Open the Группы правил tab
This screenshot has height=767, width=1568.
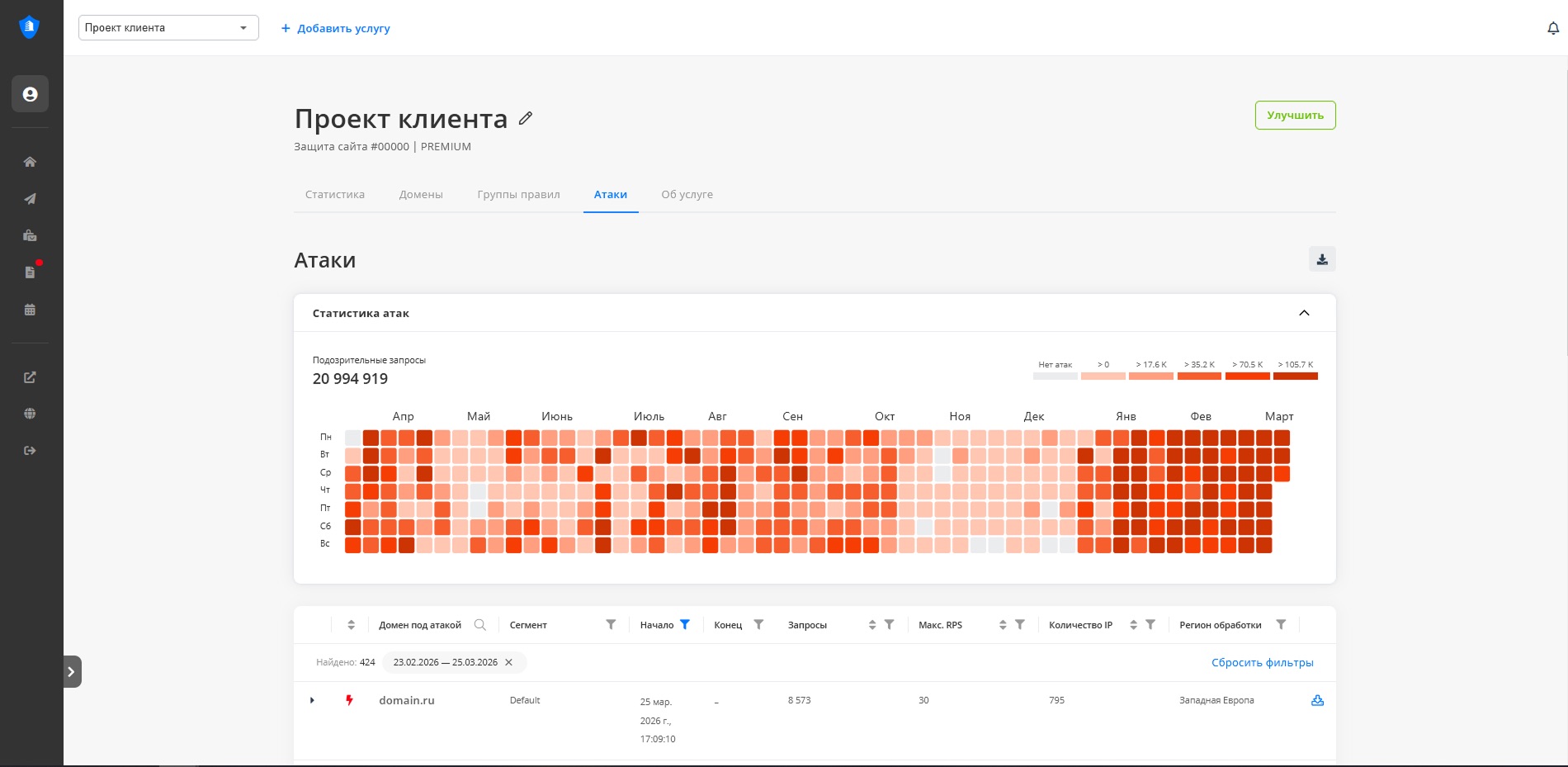pos(518,195)
